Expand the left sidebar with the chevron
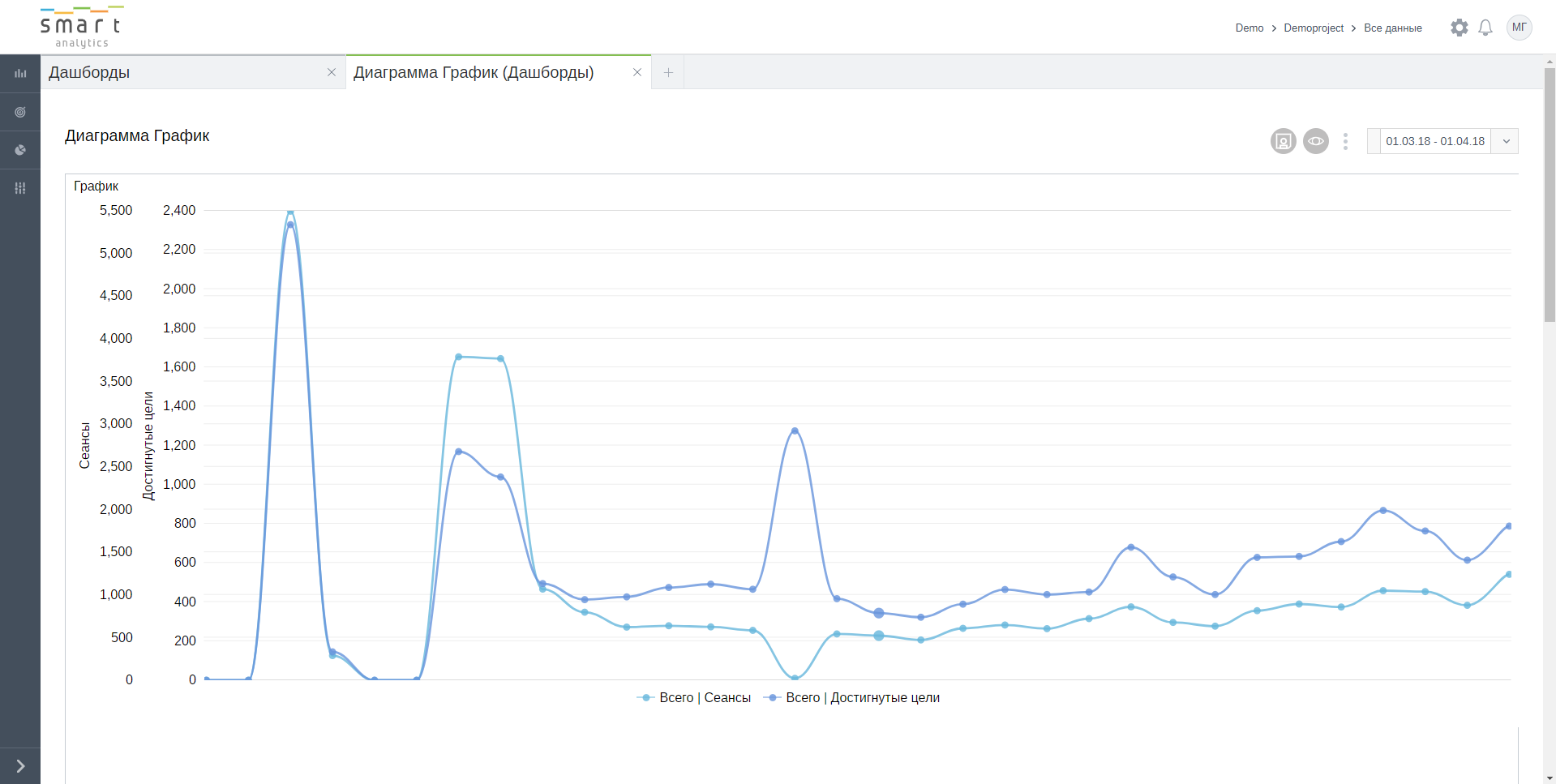Image resolution: width=1556 pixels, height=784 pixels. coord(20,766)
